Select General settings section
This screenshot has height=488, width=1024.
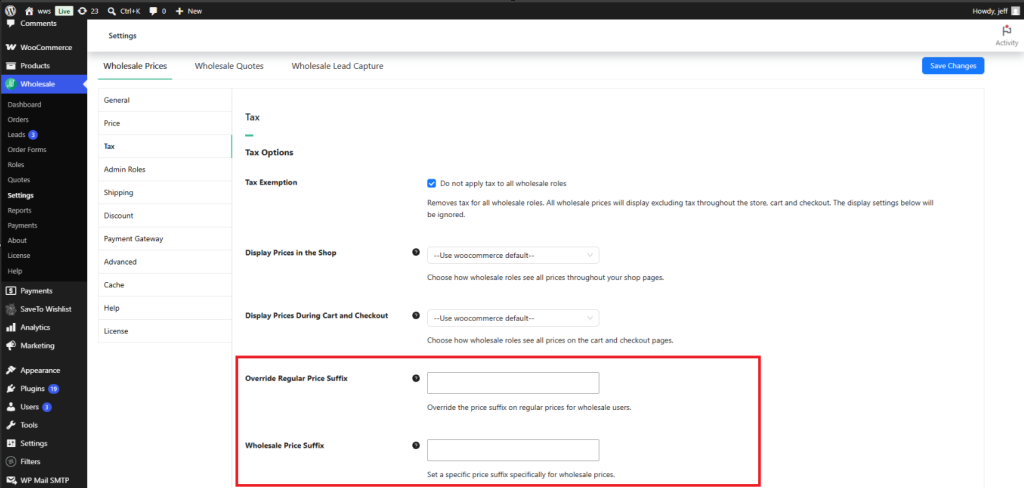(x=165, y=100)
